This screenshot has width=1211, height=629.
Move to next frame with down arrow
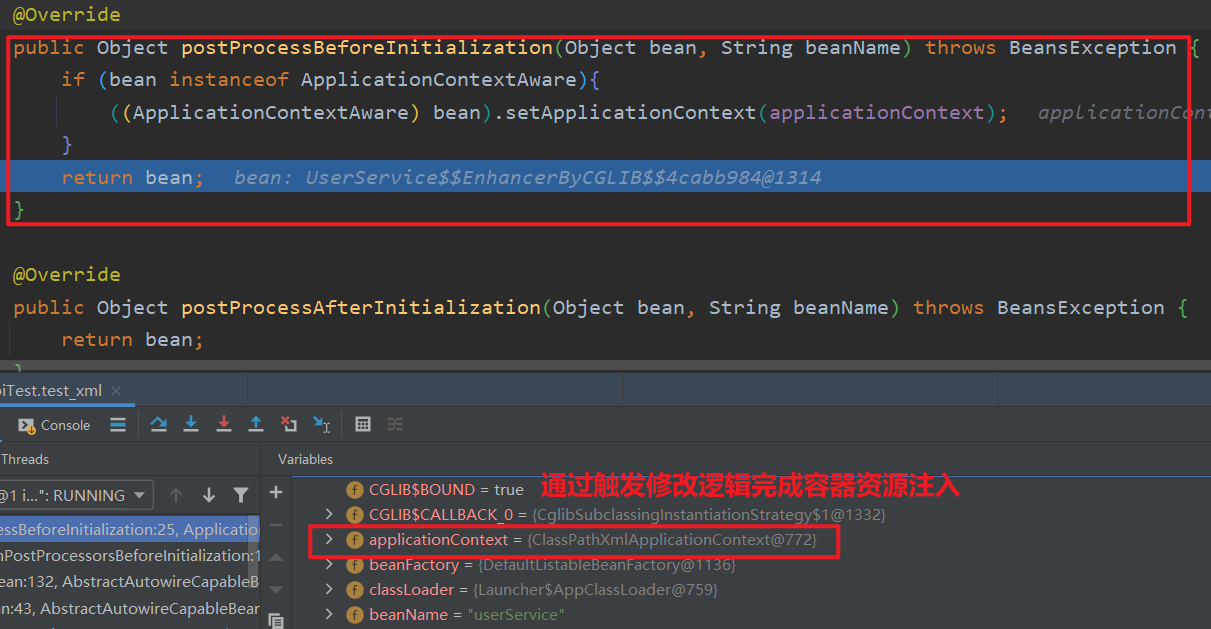209,495
